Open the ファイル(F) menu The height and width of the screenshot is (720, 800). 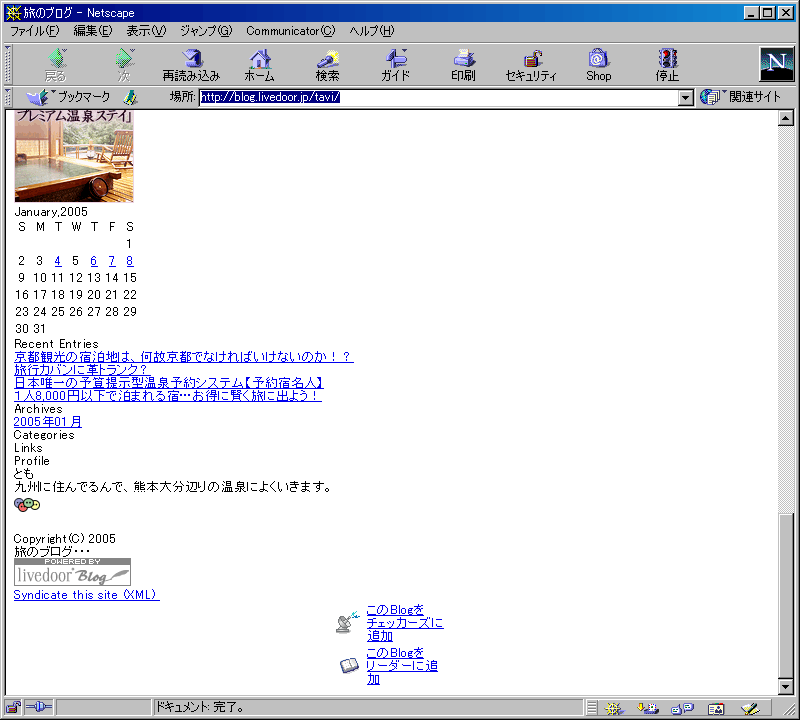35,31
